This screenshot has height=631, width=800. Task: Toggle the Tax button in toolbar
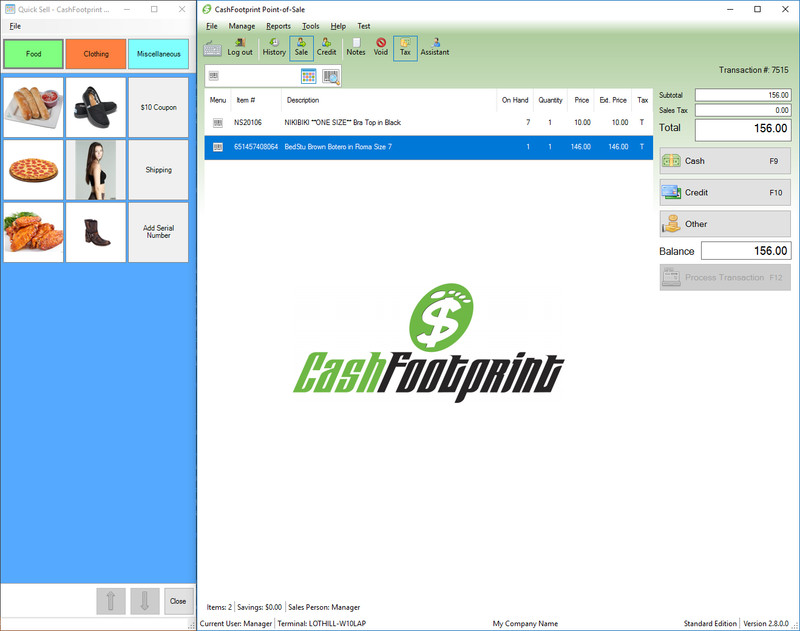point(405,48)
